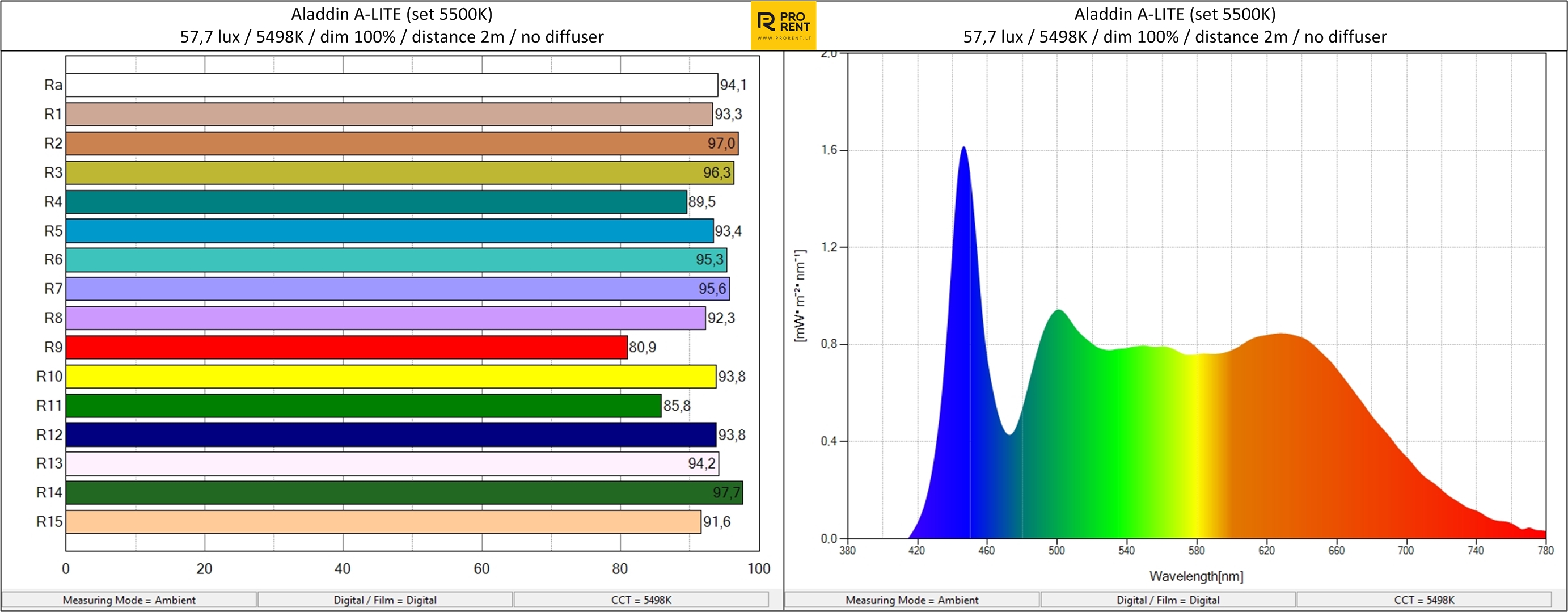Click the Wavelength[nm] axis label
This screenshot has height=612, width=1568.
click(x=1196, y=577)
